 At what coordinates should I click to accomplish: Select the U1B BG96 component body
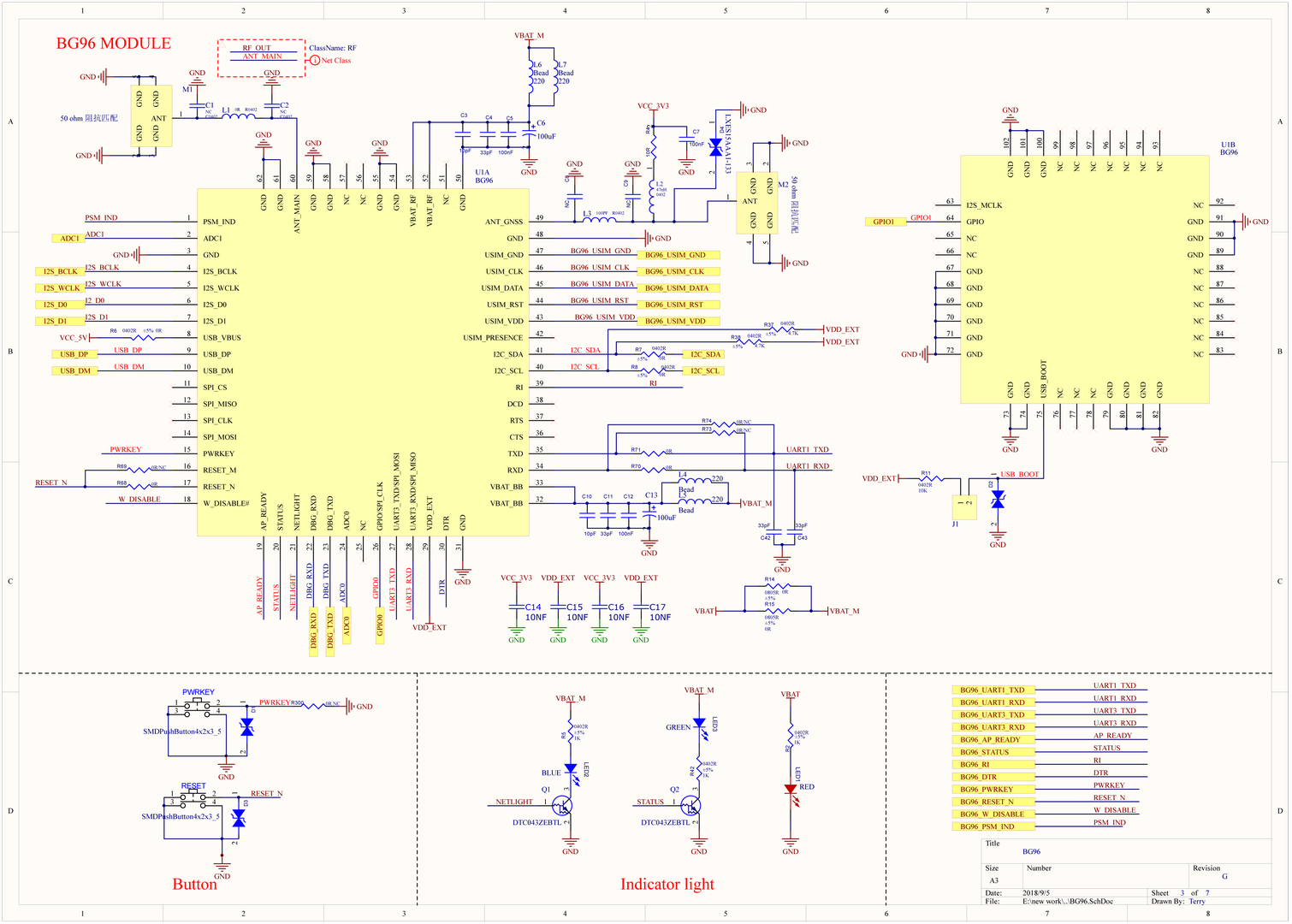tap(1084, 279)
